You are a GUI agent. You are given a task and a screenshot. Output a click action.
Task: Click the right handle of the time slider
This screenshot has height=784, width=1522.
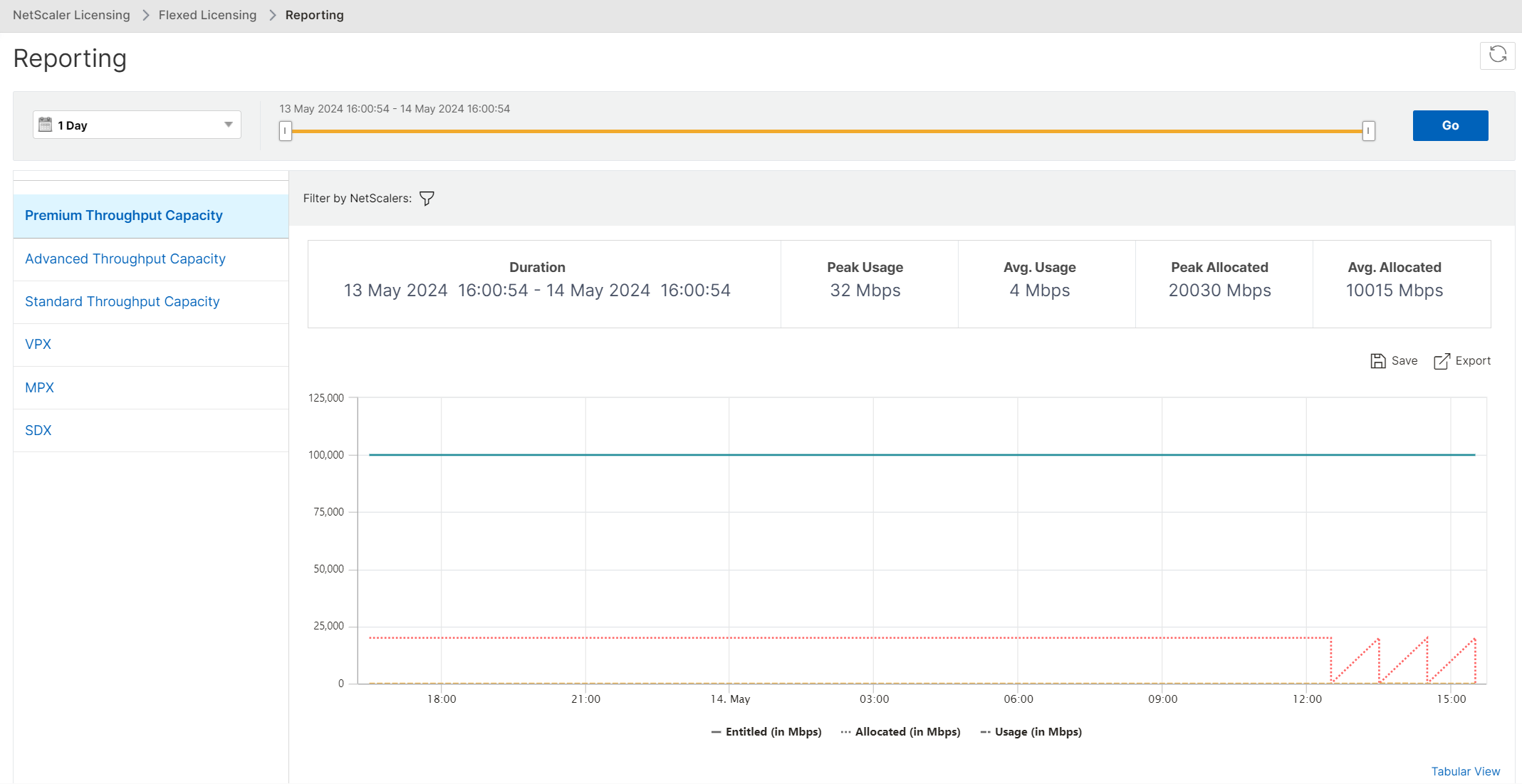pyautogui.click(x=1368, y=131)
